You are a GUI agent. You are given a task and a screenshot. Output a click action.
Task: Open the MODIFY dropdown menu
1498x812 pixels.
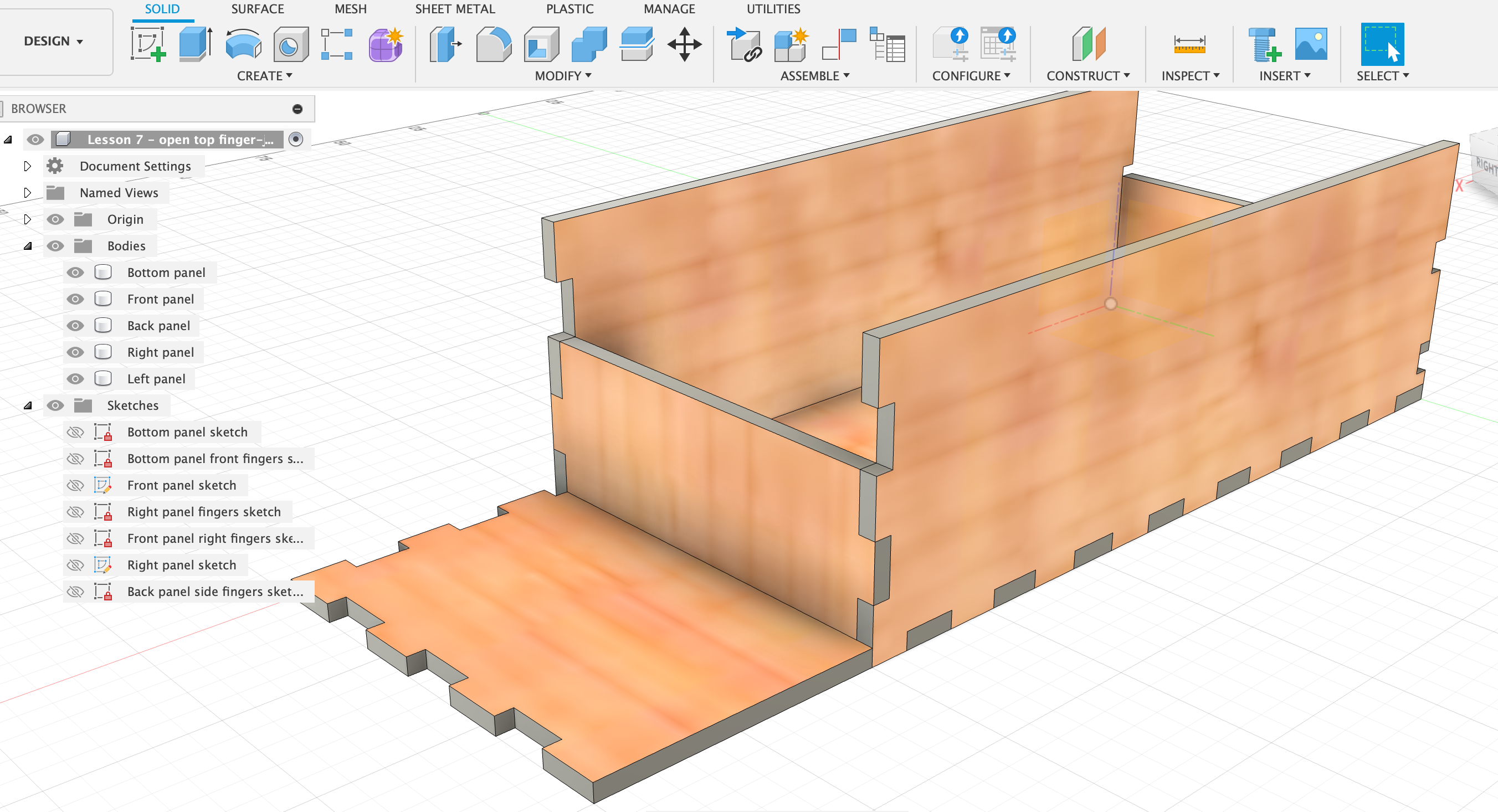pyautogui.click(x=562, y=76)
